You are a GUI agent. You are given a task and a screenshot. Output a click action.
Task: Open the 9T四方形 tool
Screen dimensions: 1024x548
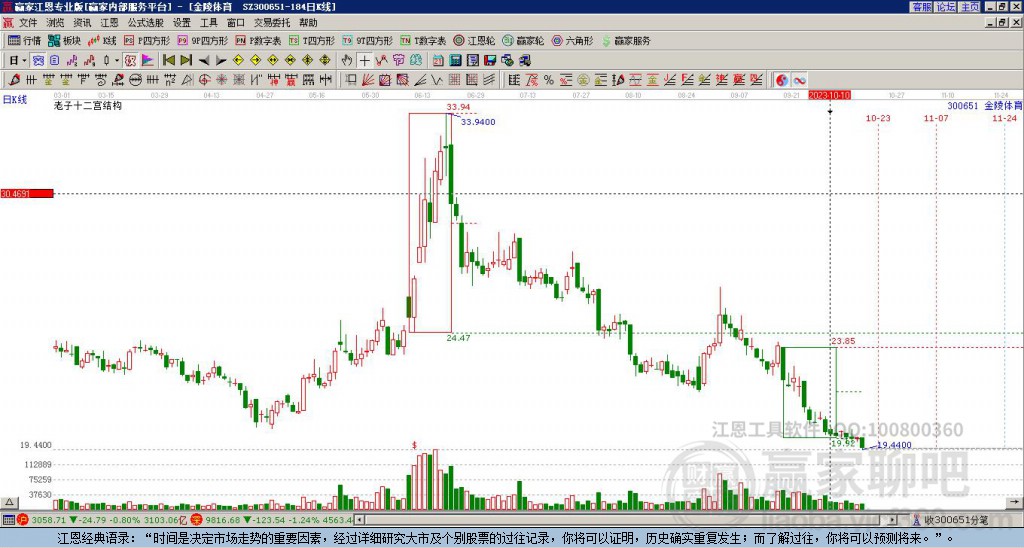368,40
